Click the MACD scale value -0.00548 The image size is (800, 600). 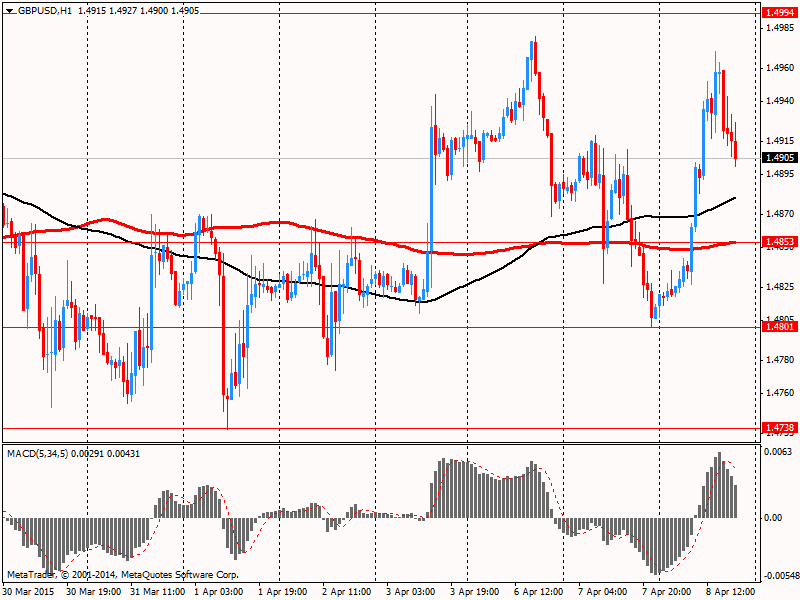(782, 576)
